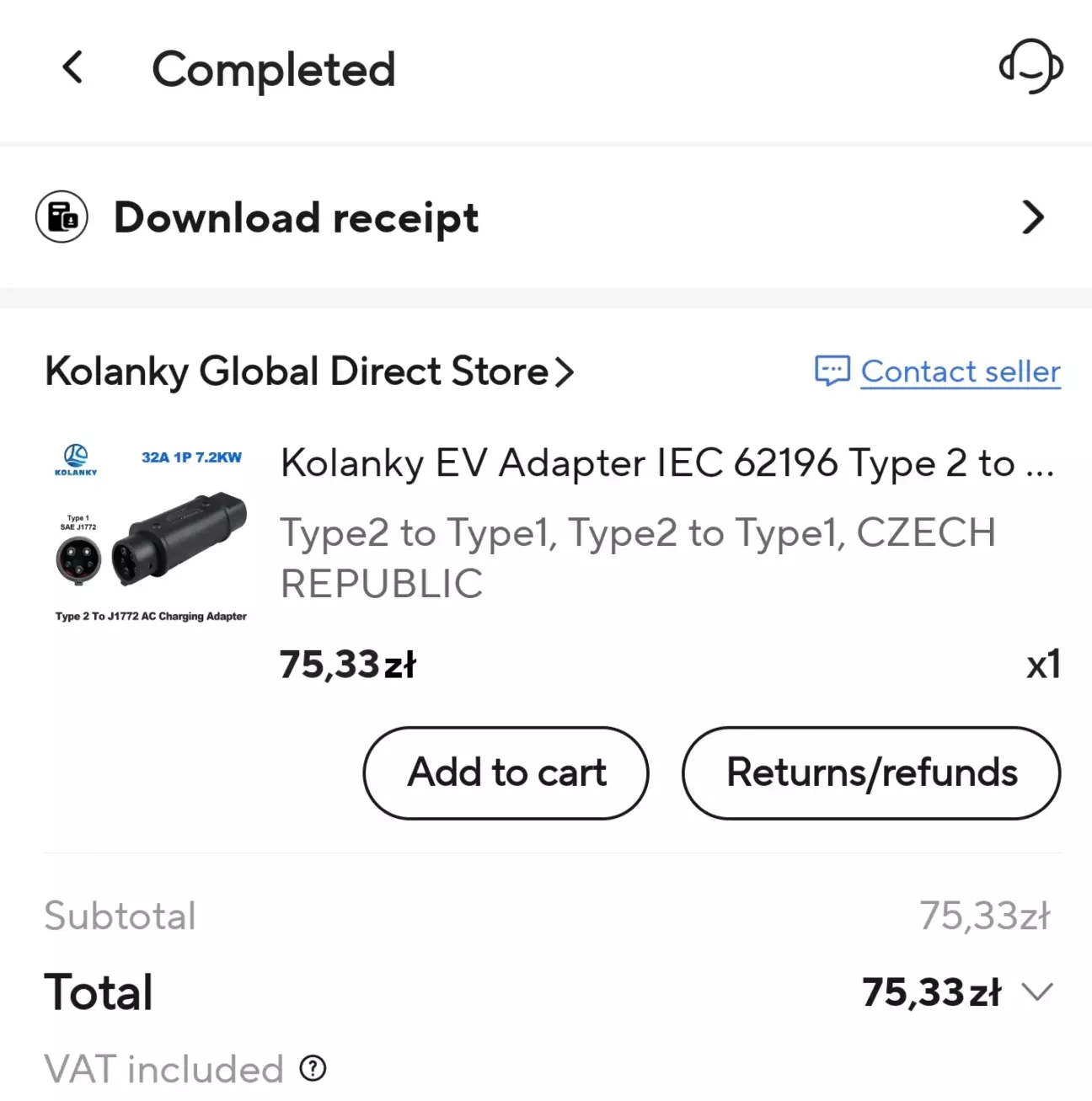The width and height of the screenshot is (1092, 1101).
Task: Open Kolanky EV Adapter product title
Action: tap(666, 463)
